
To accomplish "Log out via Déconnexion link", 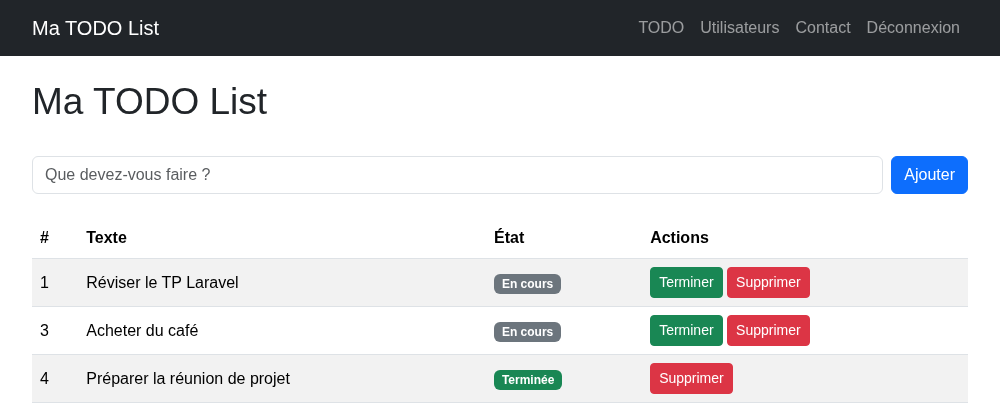I will (913, 28).
